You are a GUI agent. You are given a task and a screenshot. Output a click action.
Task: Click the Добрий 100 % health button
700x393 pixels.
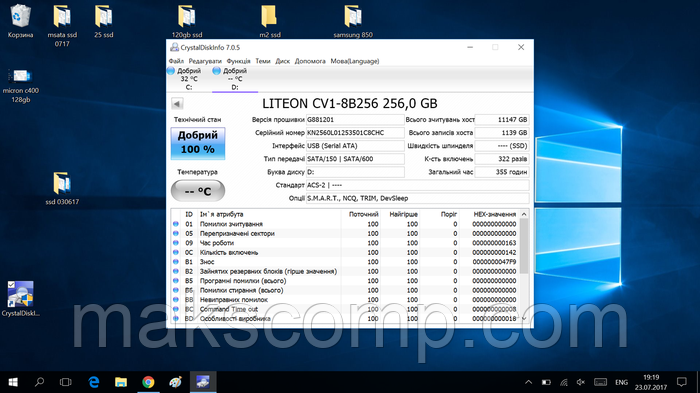(198, 143)
